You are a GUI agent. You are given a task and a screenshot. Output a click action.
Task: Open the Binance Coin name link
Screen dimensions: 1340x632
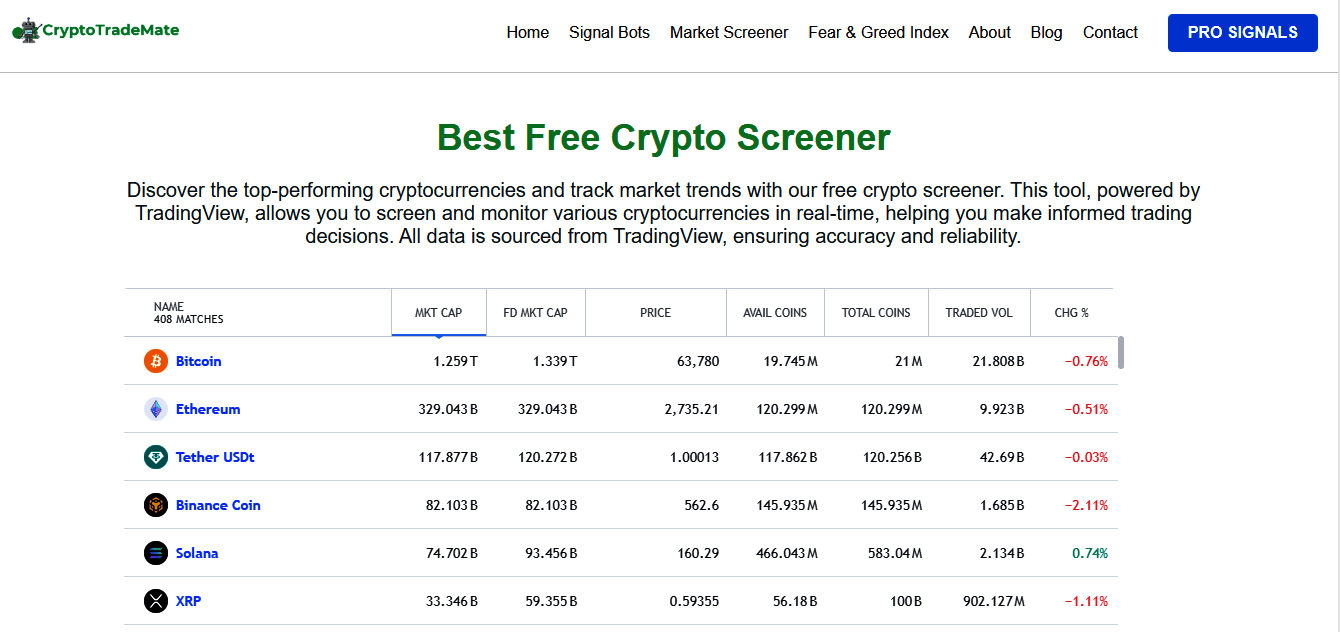click(x=218, y=505)
